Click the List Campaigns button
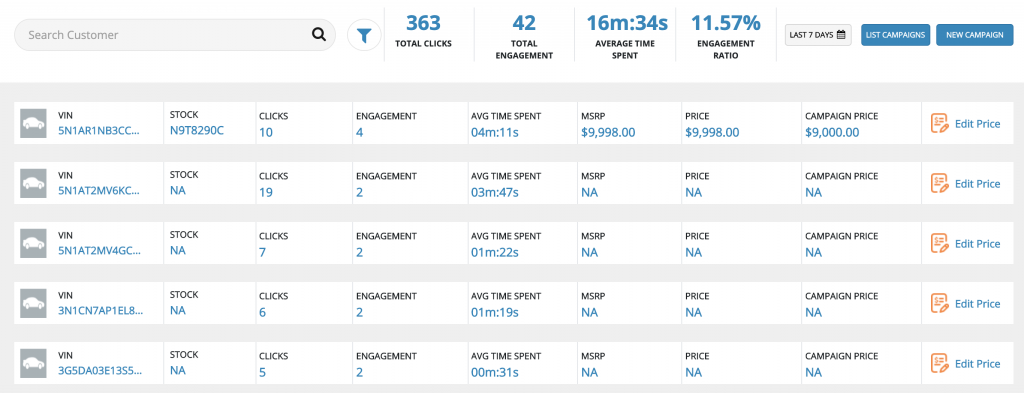Screen dimensions: 1024x393 [896, 35]
